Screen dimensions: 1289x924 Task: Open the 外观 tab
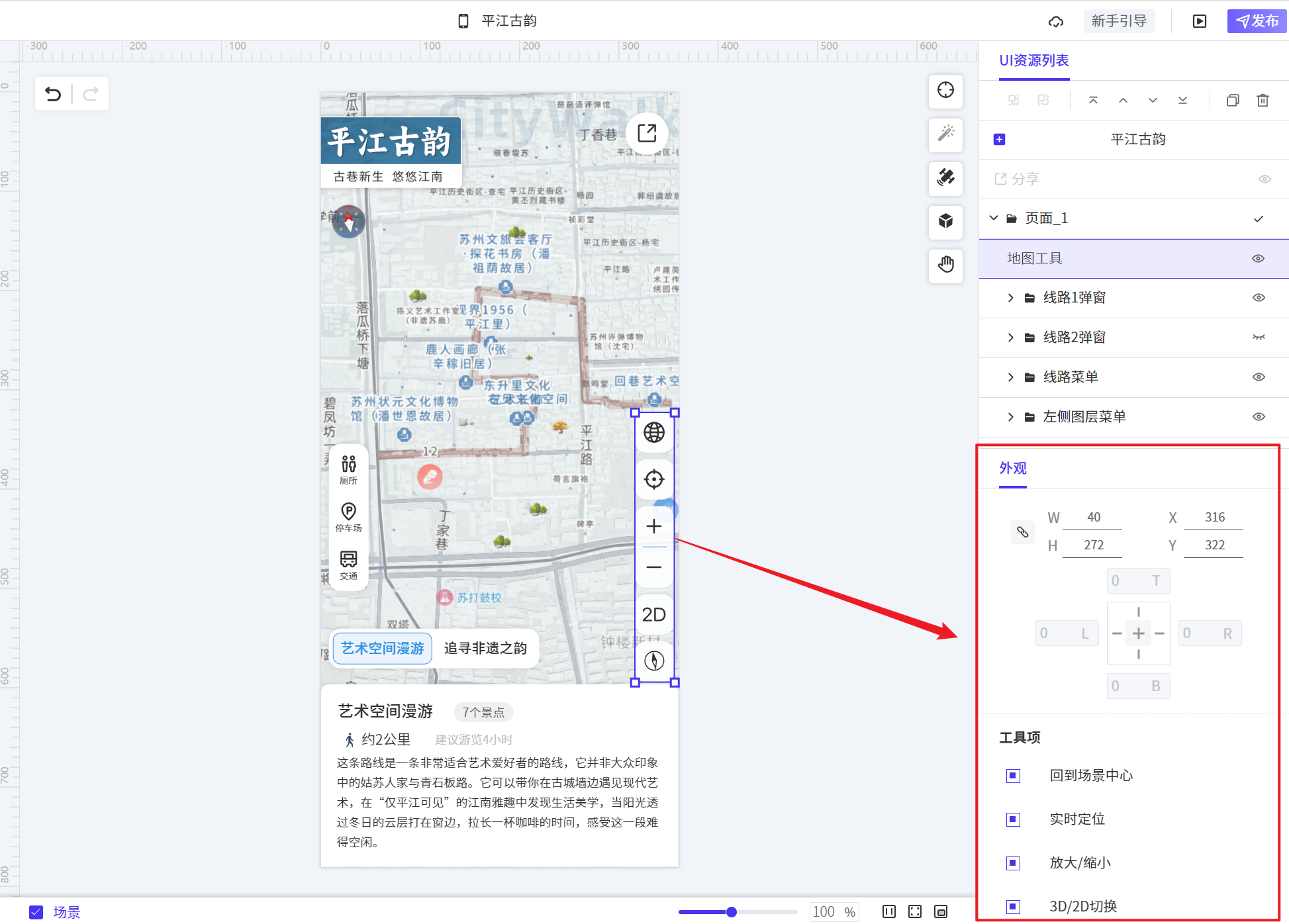pyautogui.click(x=1013, y=468)
